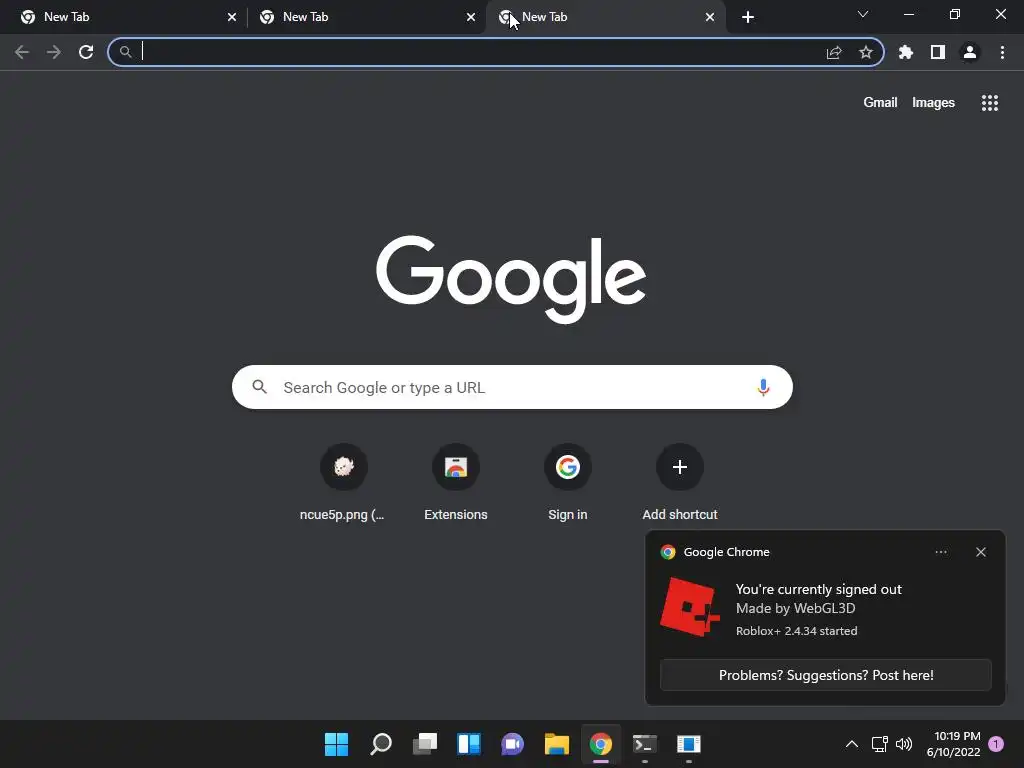Open the Widgets panel from taskbar
The image size is (1024, 768).
coord(469,744)
